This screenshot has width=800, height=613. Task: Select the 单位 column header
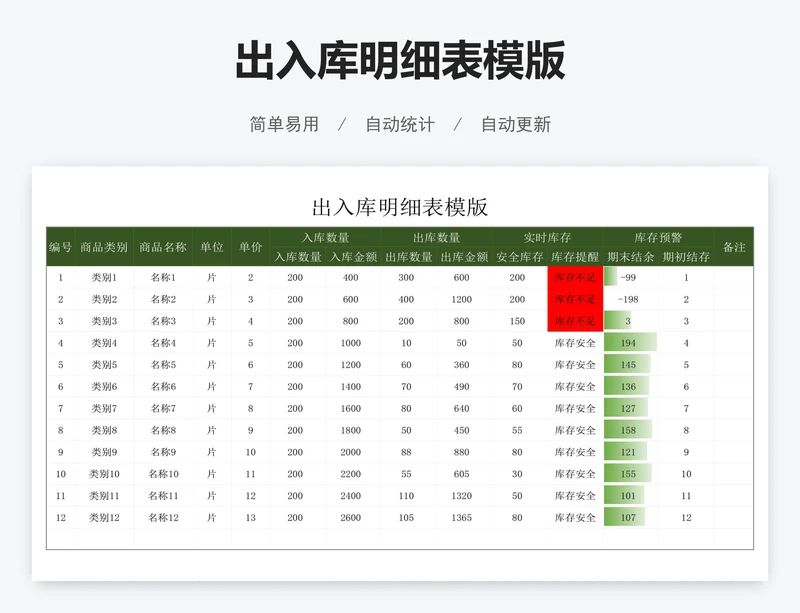212,247
